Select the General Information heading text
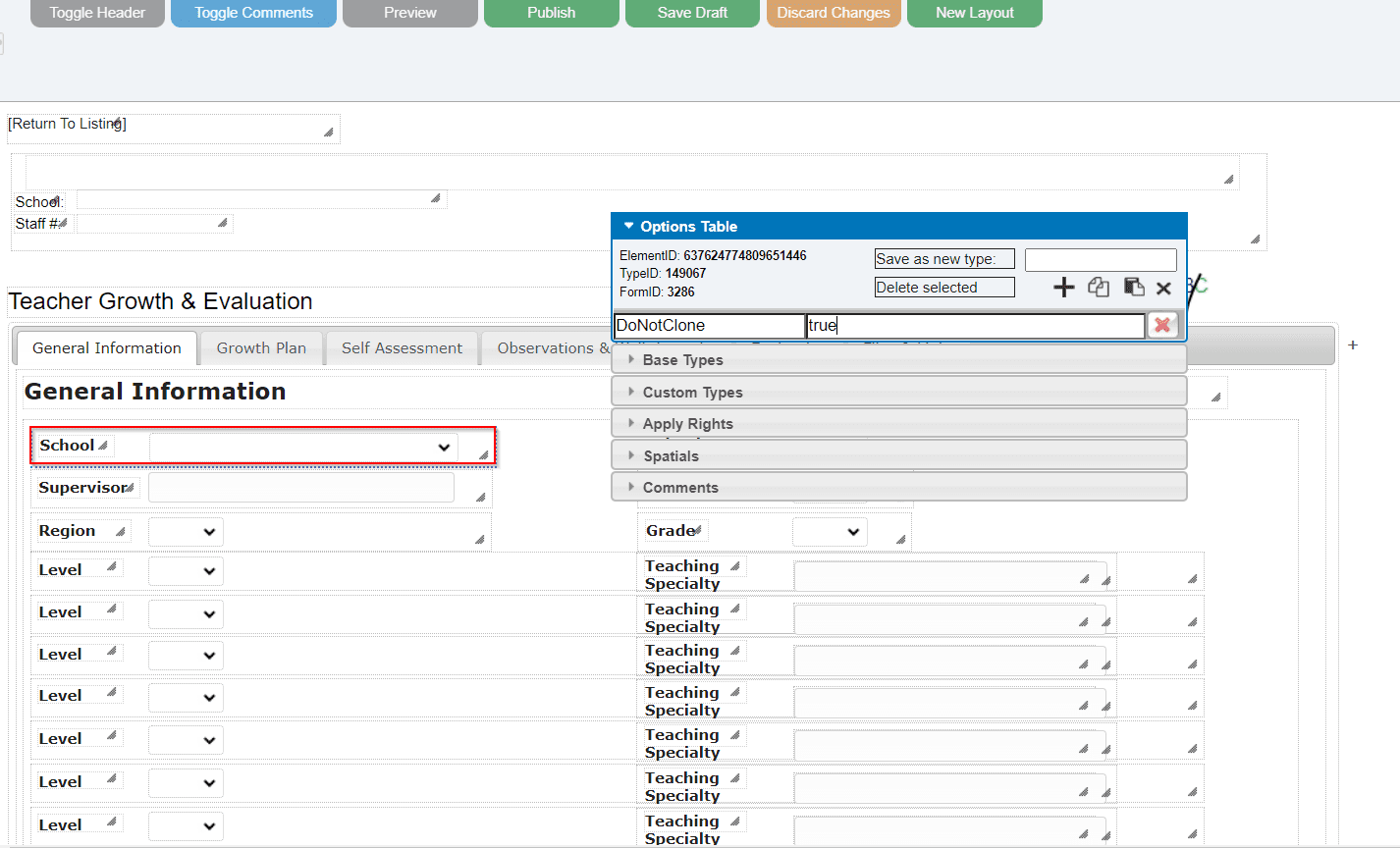The image size is (1400, 848). pyautogui.click(x=155, y=392)
